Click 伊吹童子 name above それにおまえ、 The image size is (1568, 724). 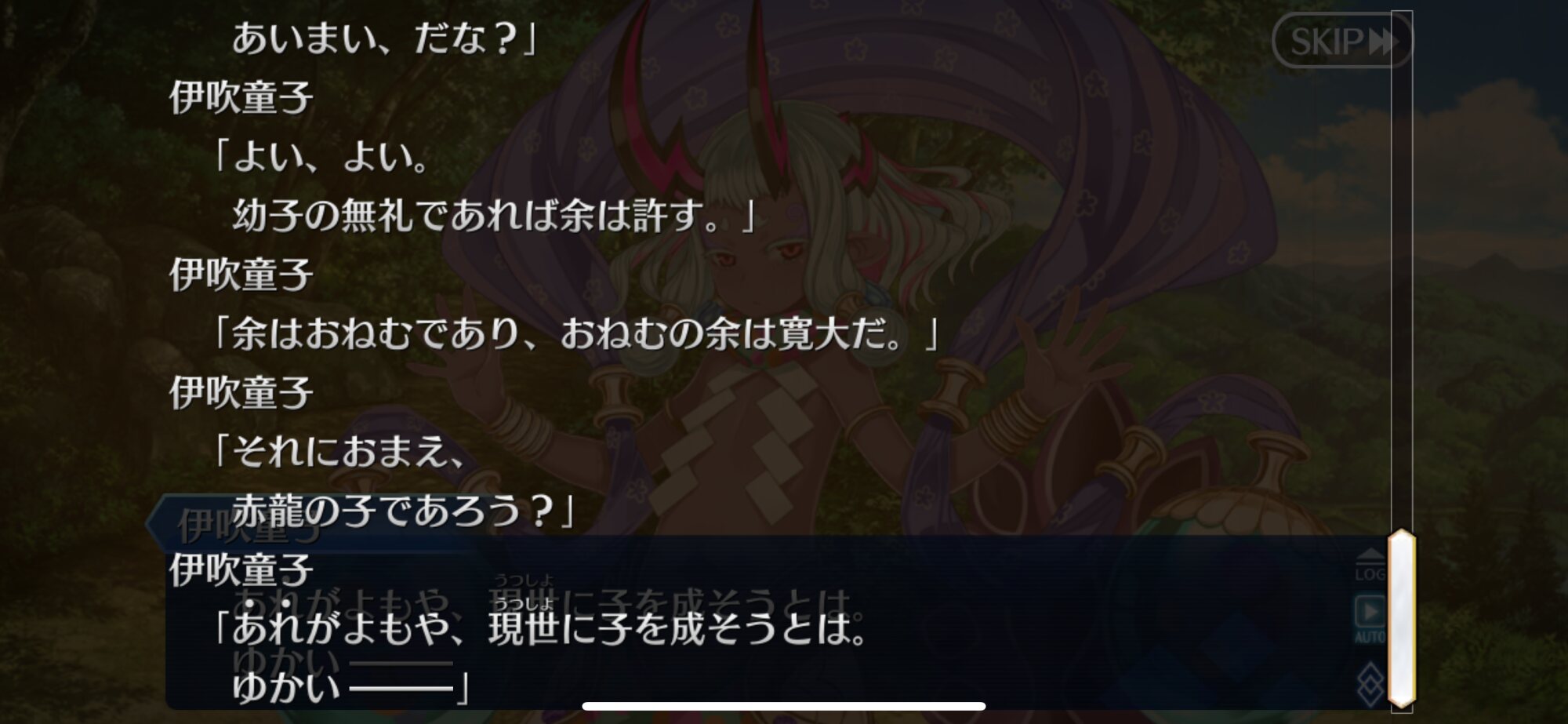(241, 392)
